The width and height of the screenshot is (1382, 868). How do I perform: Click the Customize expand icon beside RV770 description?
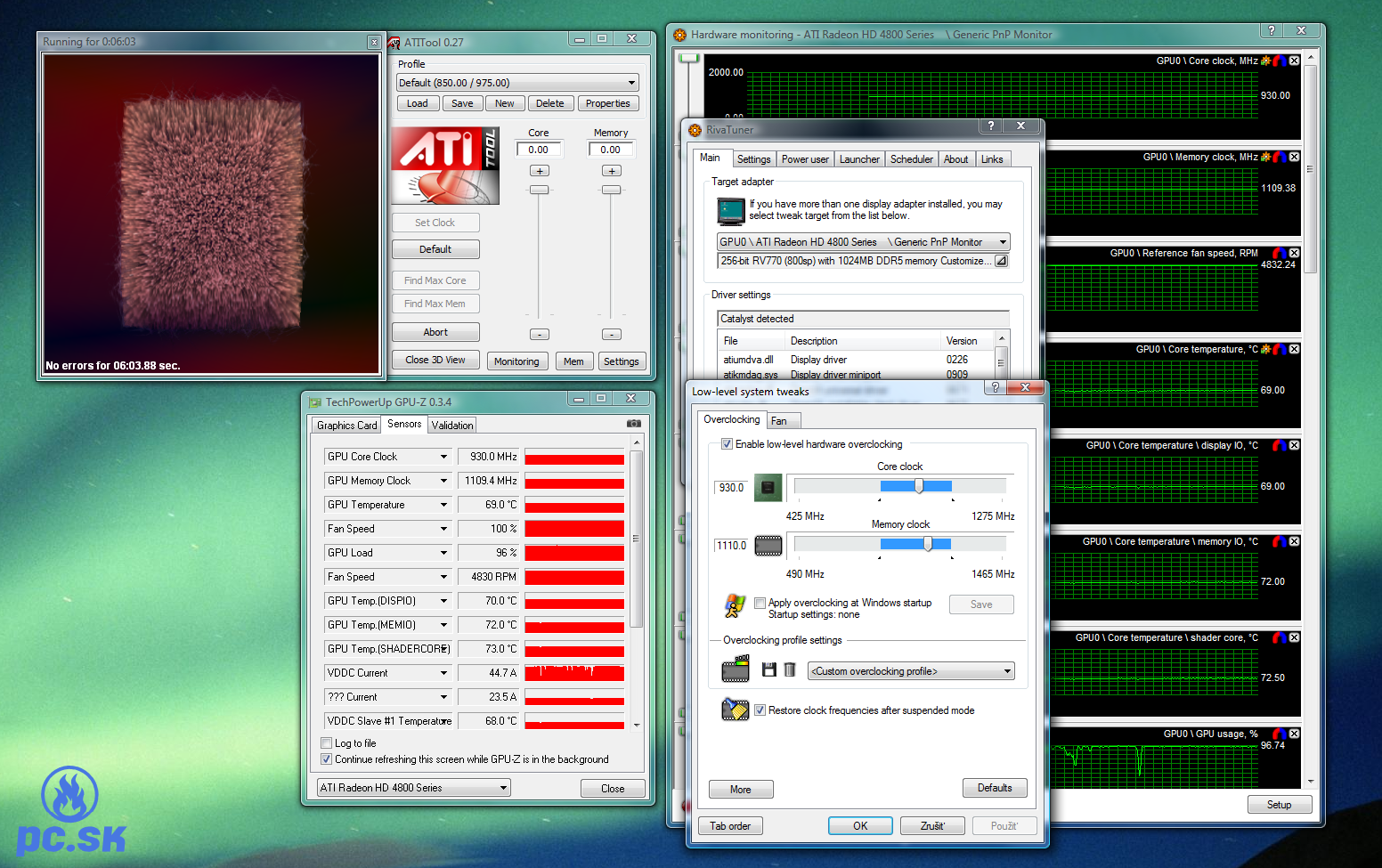[1001, 261]
